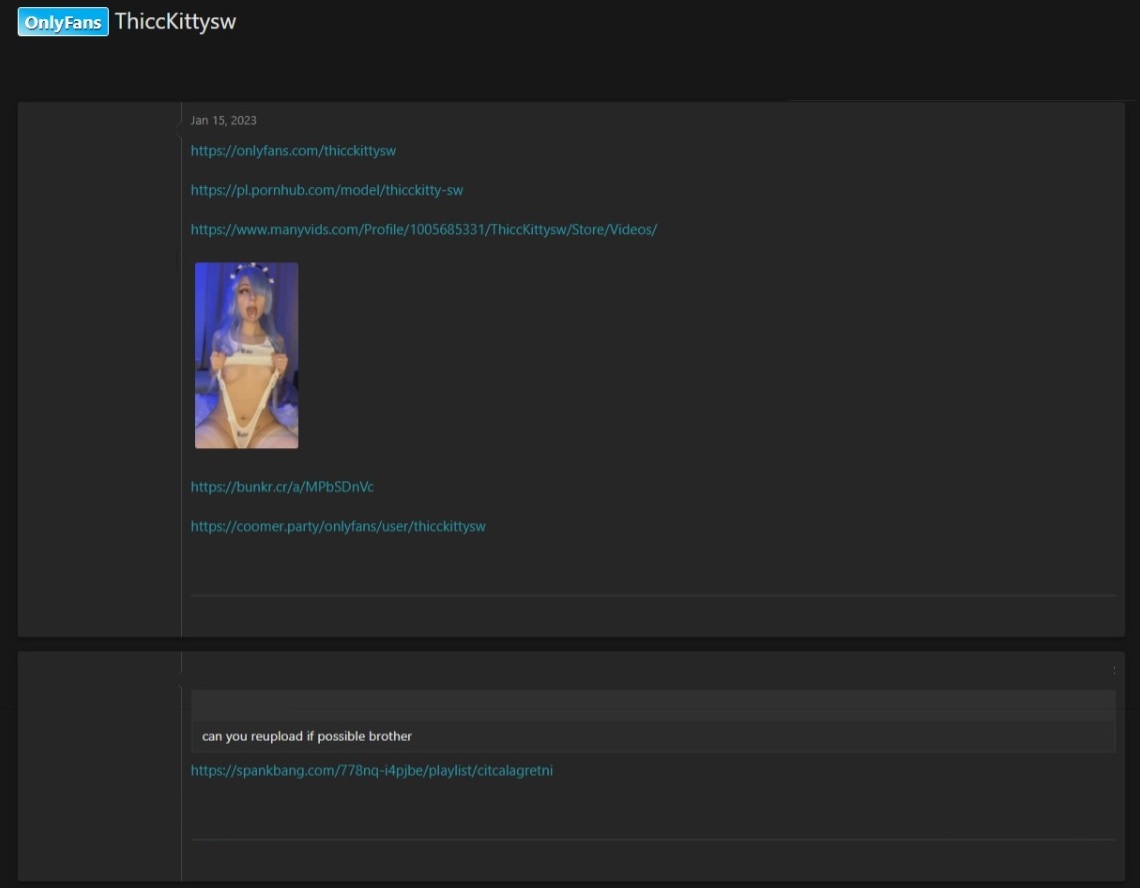Click the quoted text 'can you reupload if possible brother'
The width and height of the screenshot is (1140, 888).
[307, 736]
